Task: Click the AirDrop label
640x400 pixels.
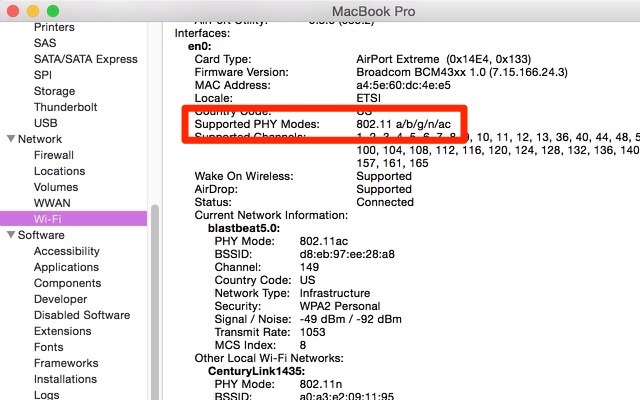Action: click(216, 189)
